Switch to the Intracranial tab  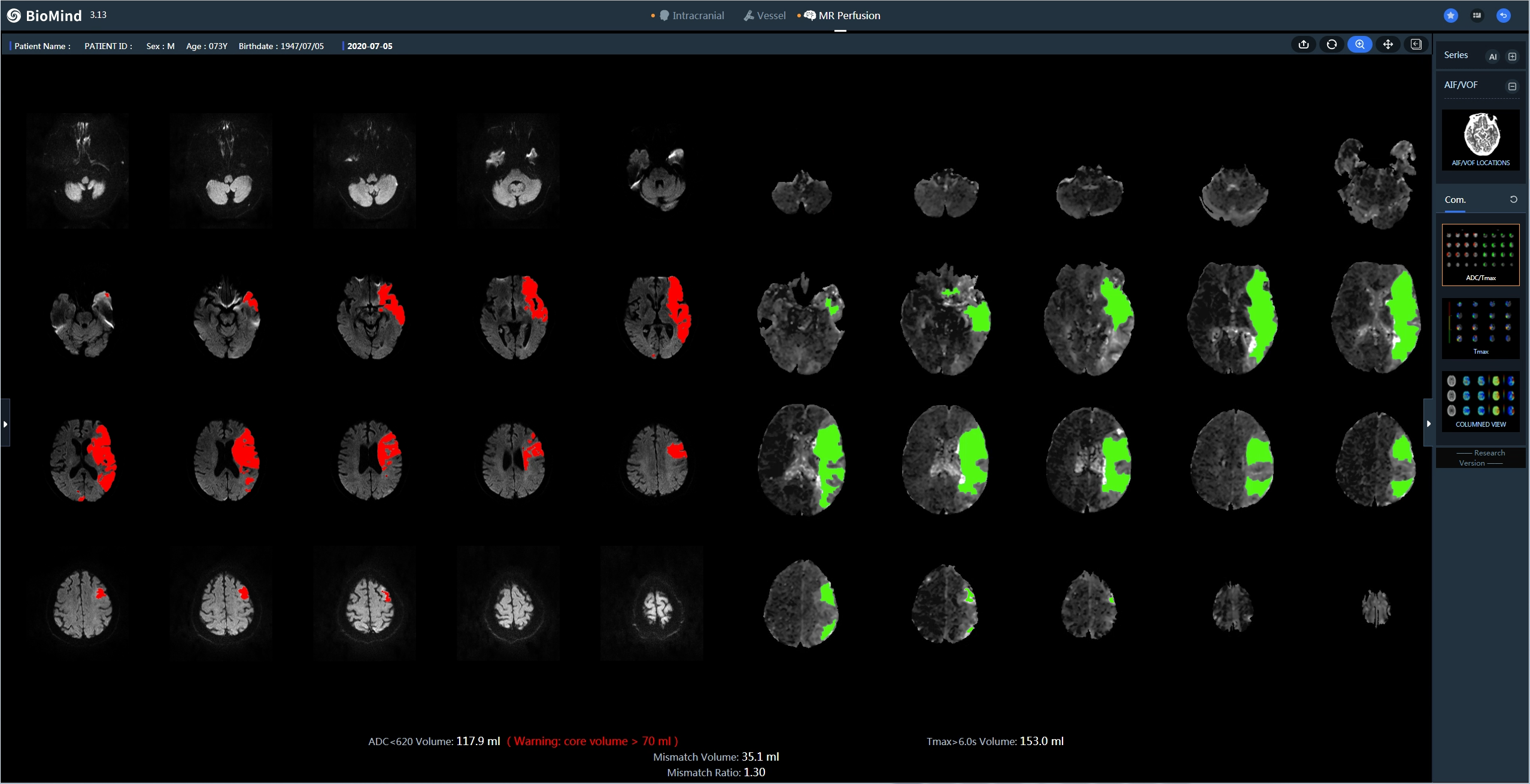click(x=692, y=16)
